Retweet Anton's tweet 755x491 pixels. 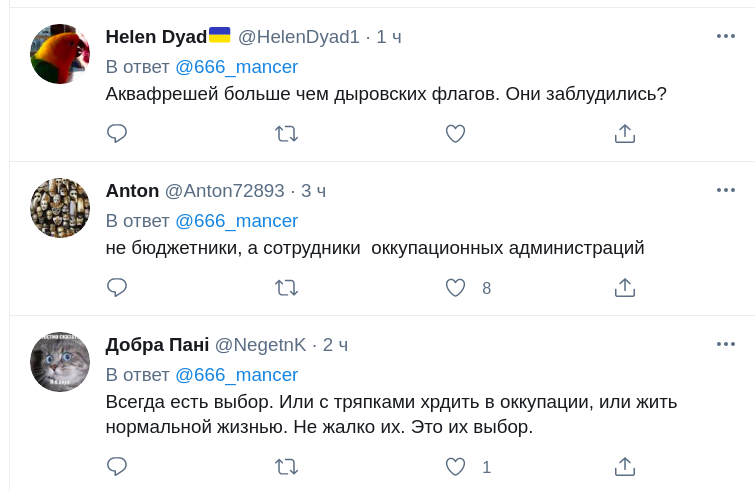pos(286,288)
